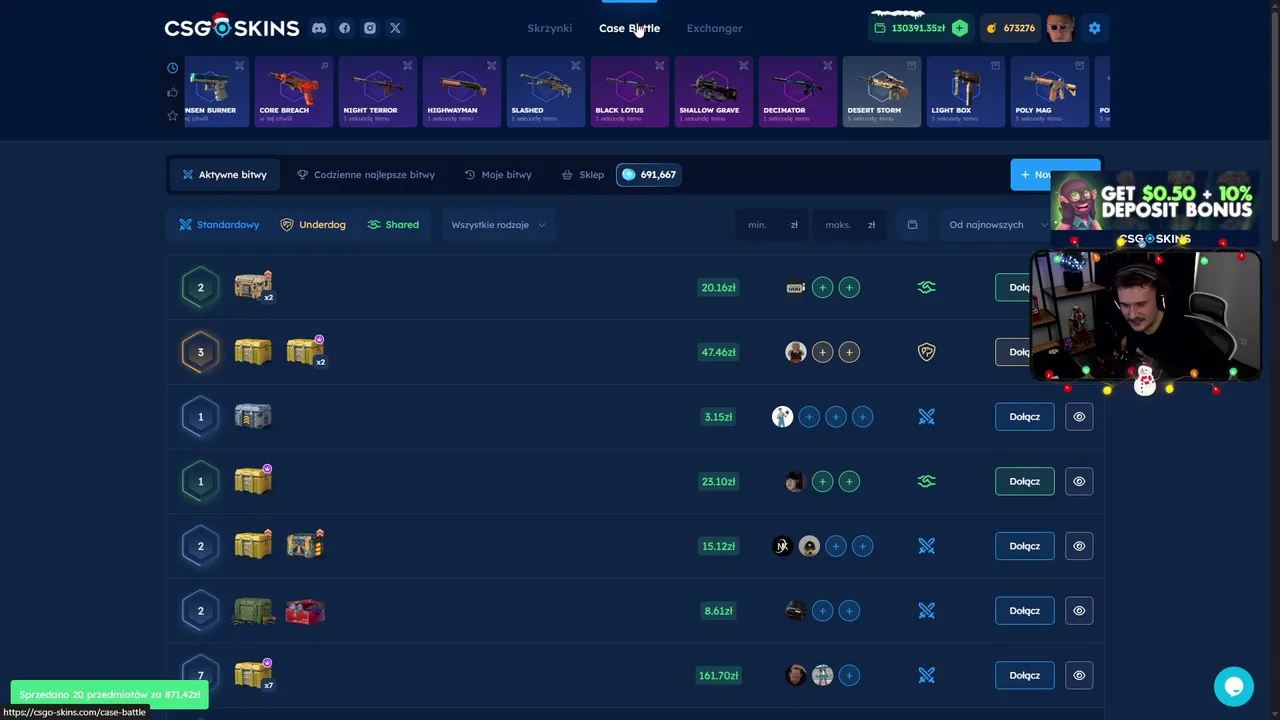Viewport: 1280px width, 720px height.
Task: Open the Facebook link in the header
Action: tap(344, 28)
